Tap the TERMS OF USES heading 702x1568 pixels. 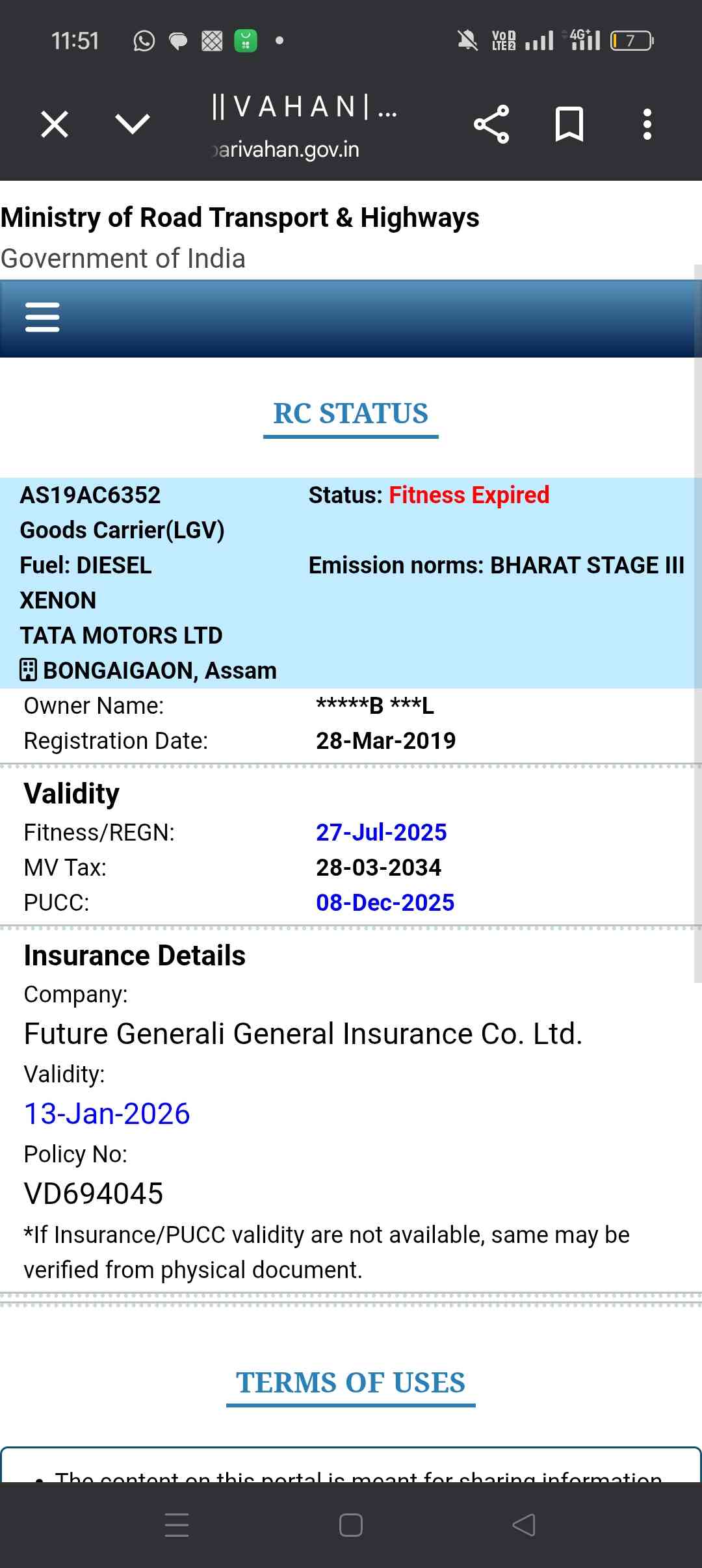pyautogui.click(x=350, y=1383)
